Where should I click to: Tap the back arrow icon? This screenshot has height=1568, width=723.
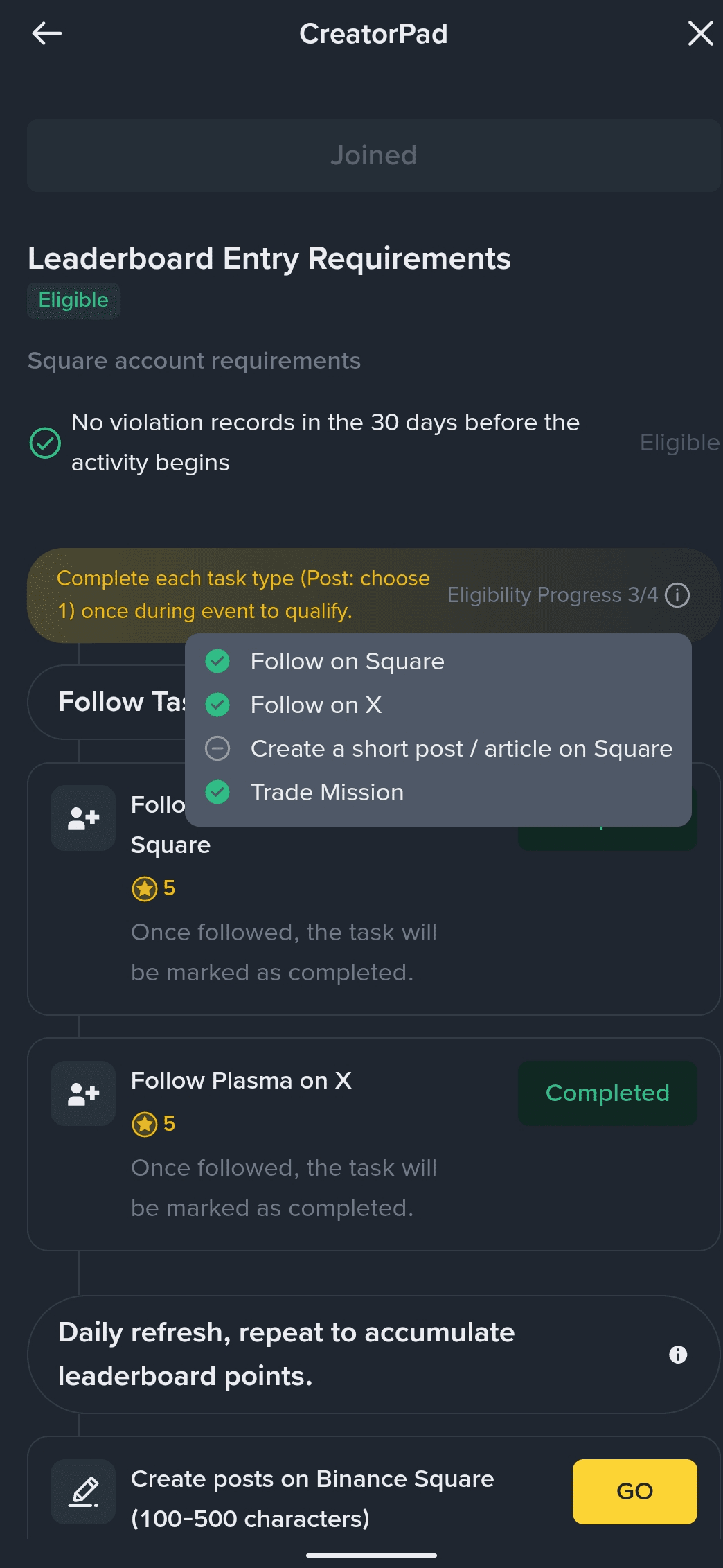pos(47,33)
